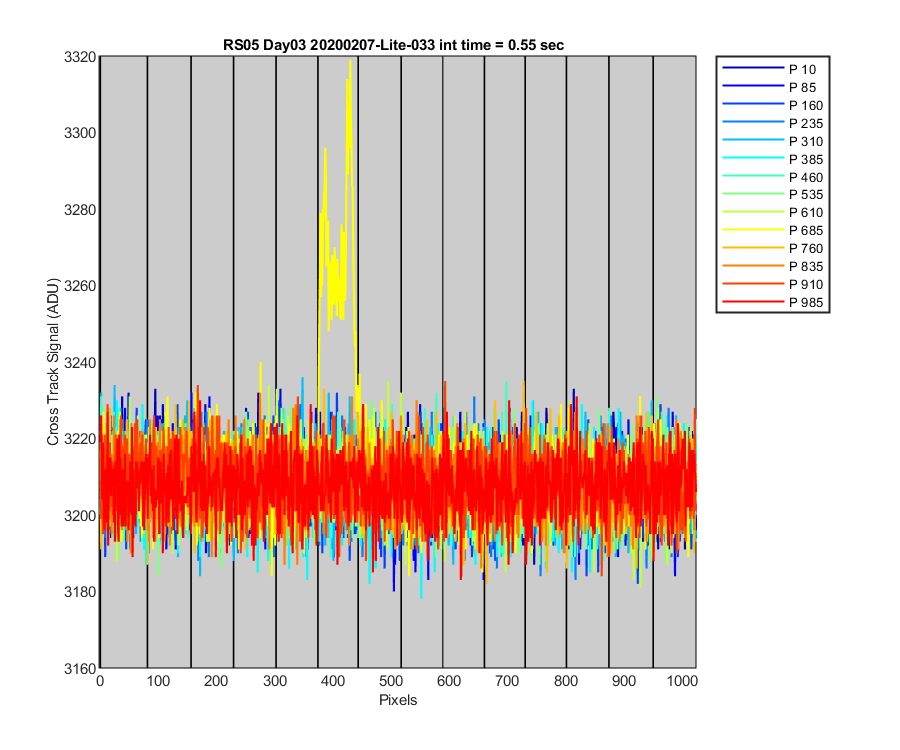Click the y-axis tick label 3260

pyautogui.click(x=80, y=286)
